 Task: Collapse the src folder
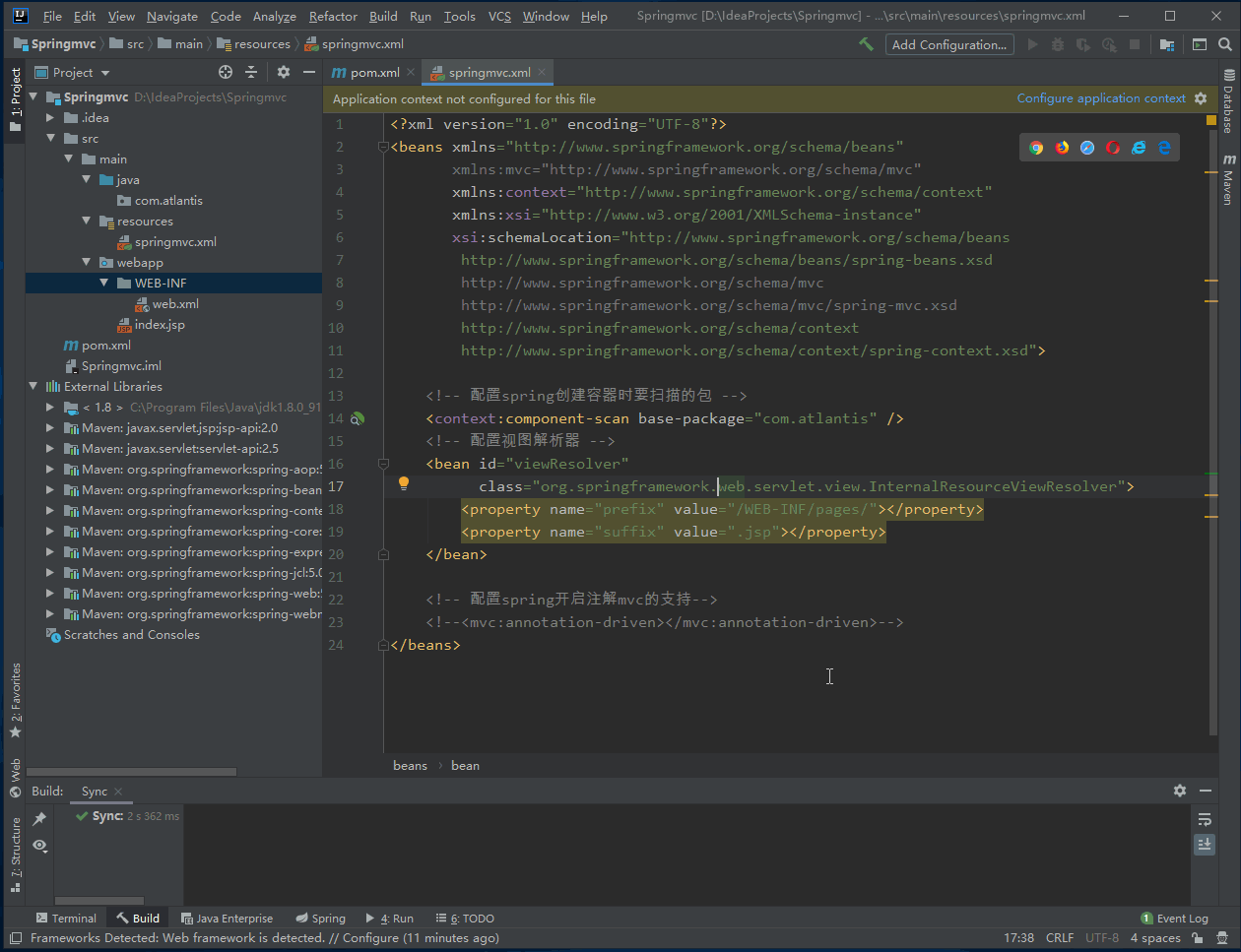pos(50,138)
